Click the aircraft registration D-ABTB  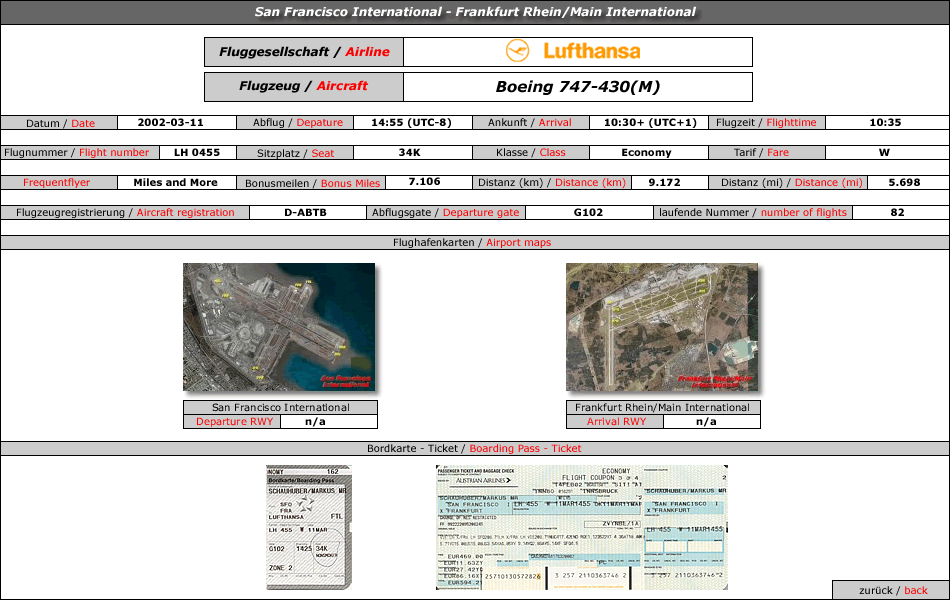click(x=305, y=213)
